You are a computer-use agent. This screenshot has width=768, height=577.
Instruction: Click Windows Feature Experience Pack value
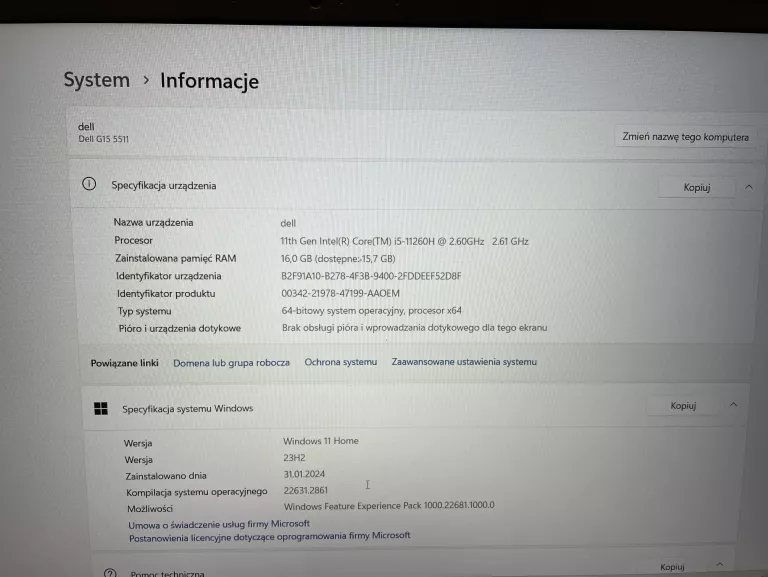point(389,505)
